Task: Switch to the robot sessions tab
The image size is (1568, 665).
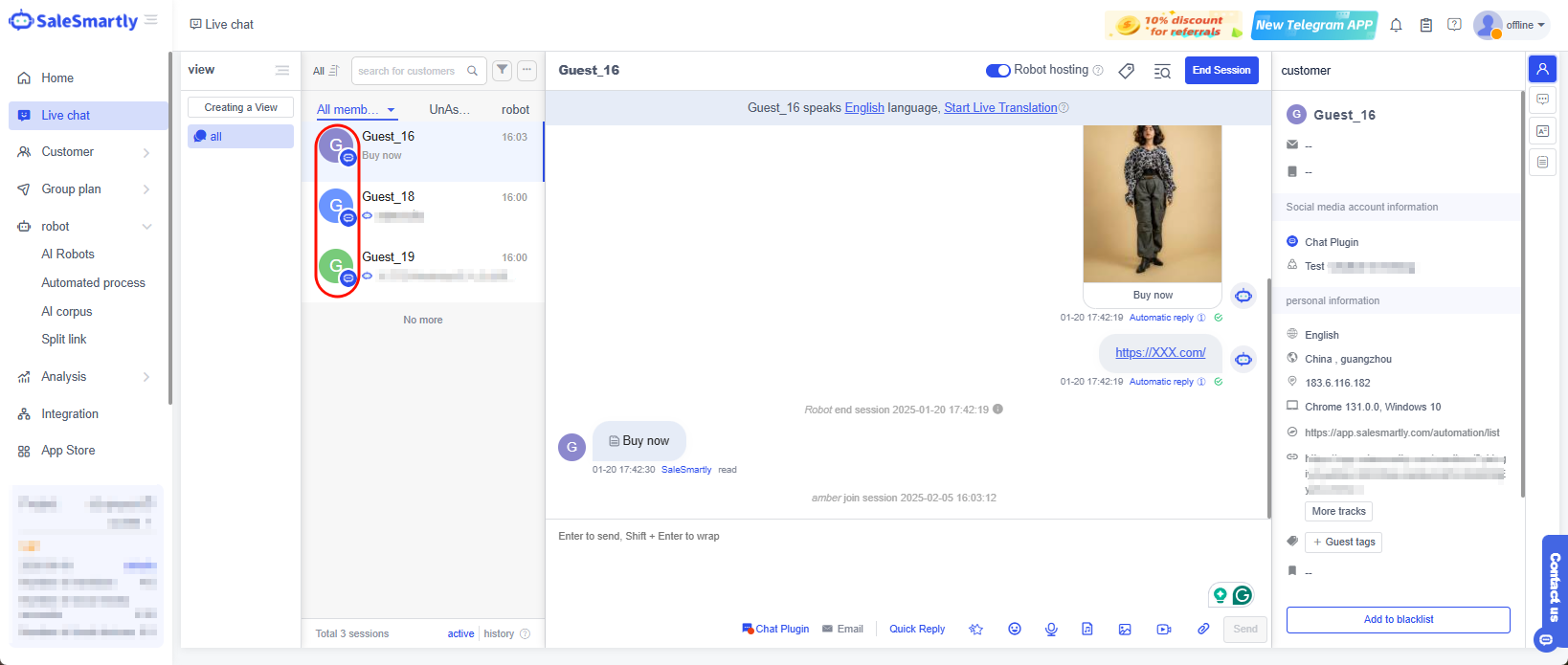Action: [x=515, y=110]
